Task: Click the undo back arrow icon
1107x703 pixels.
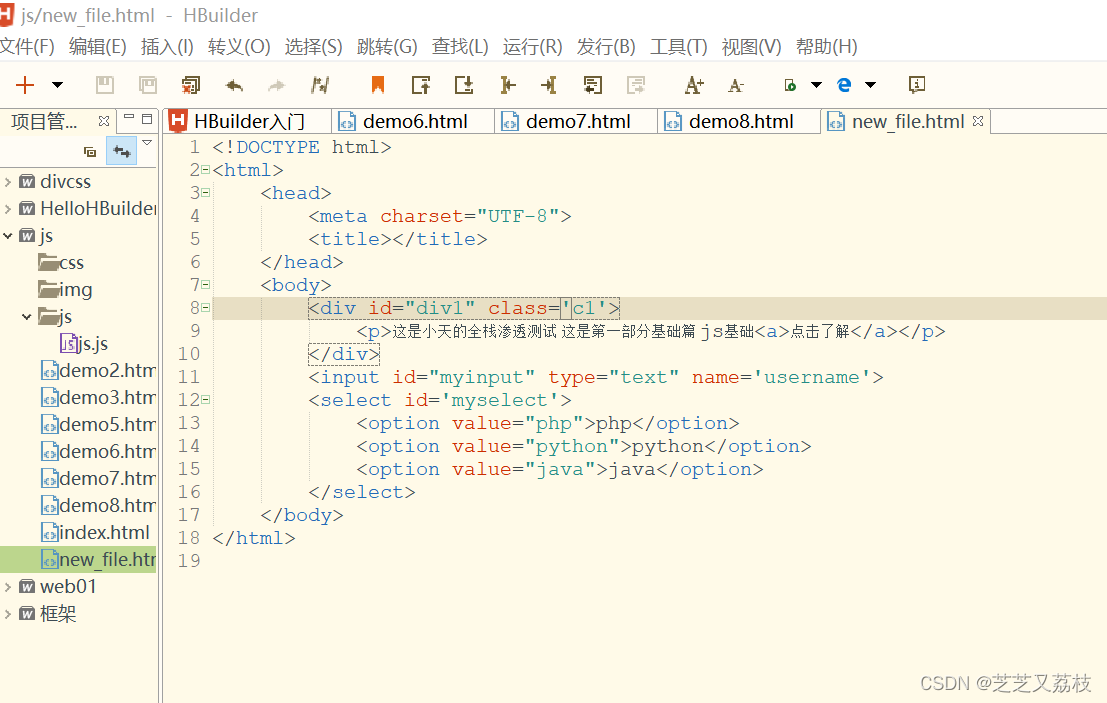Action: (x=234, y=85)
